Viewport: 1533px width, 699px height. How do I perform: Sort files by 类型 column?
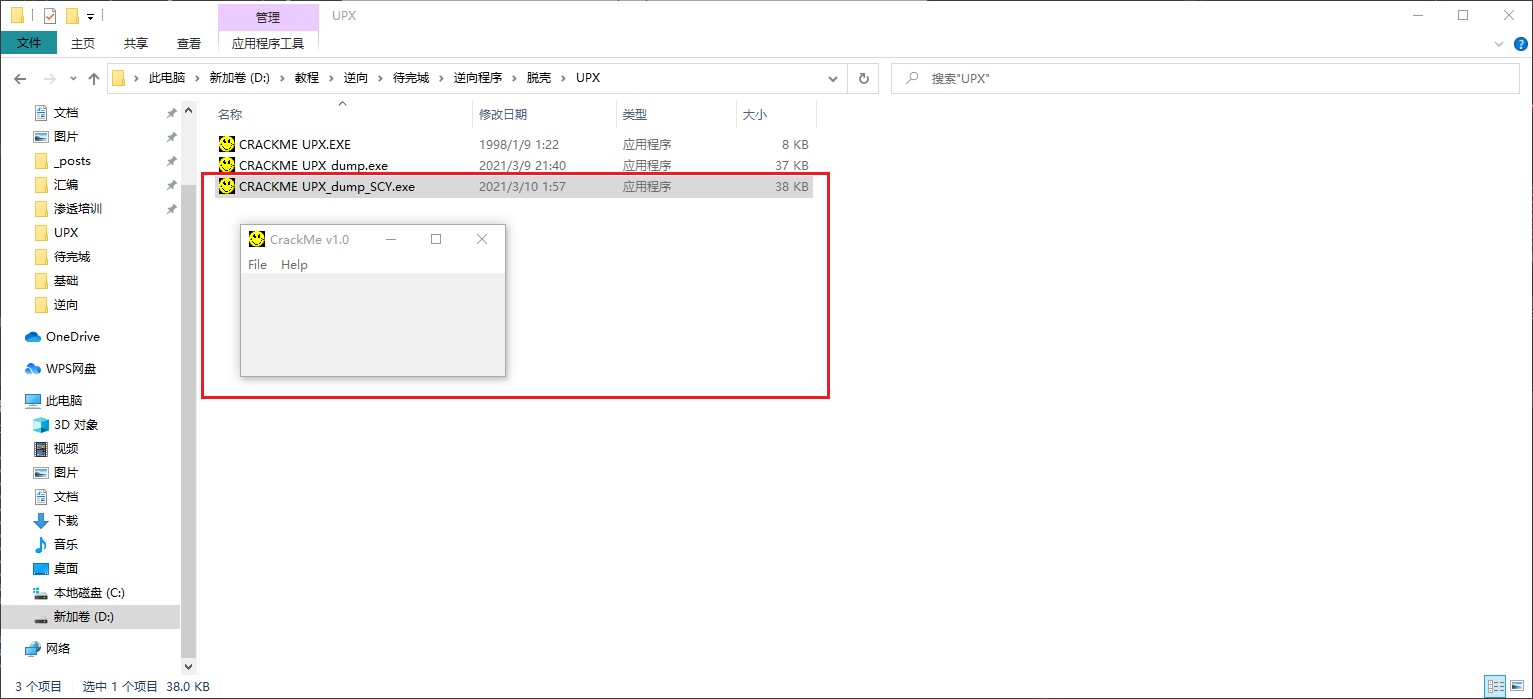tap(635, 115)
